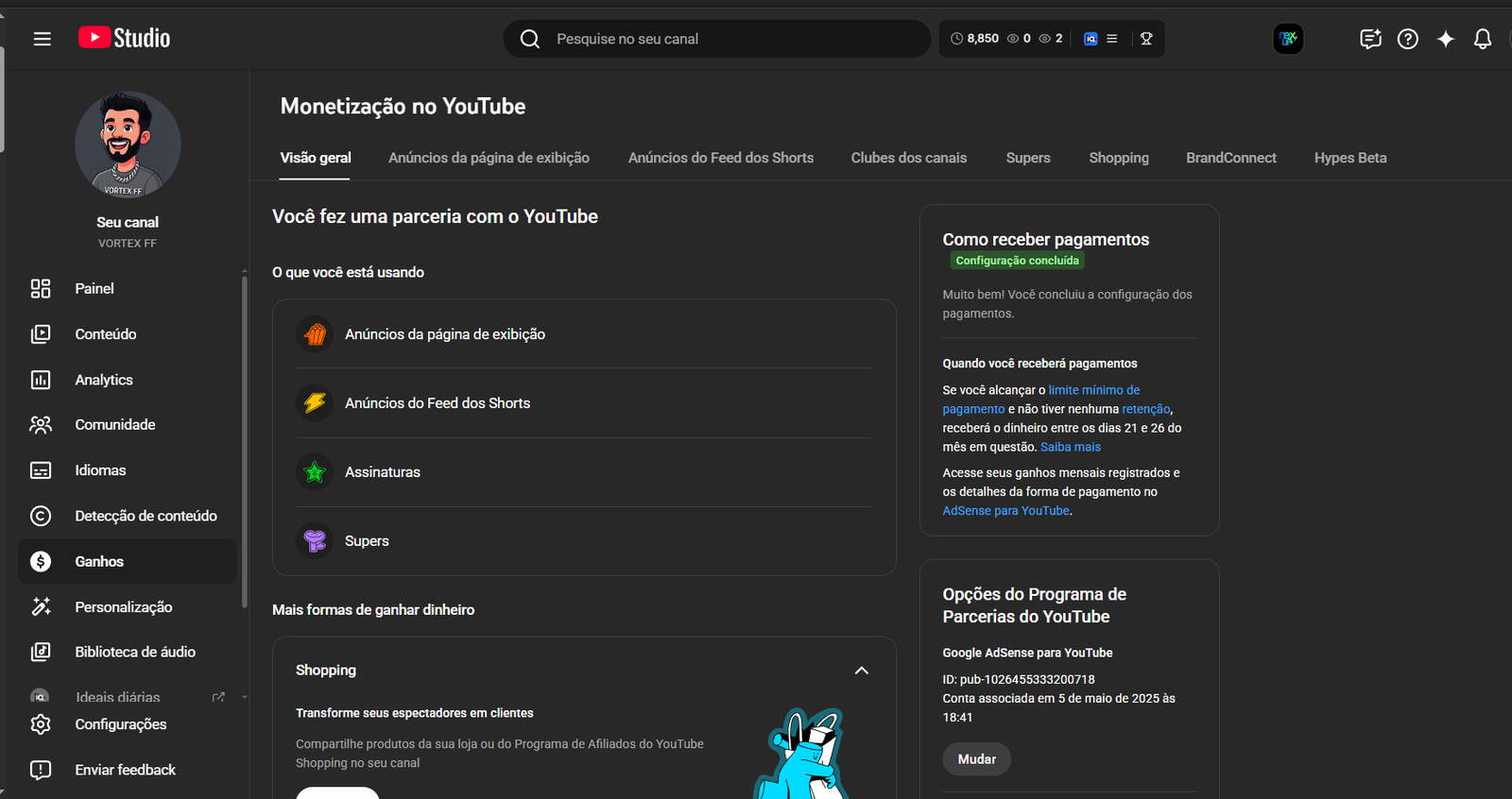This screenshot has width=1512, height=799.
Task: Switch to Anúncios do Feed dos Shorts tab
Action: (x=720, y=158)
